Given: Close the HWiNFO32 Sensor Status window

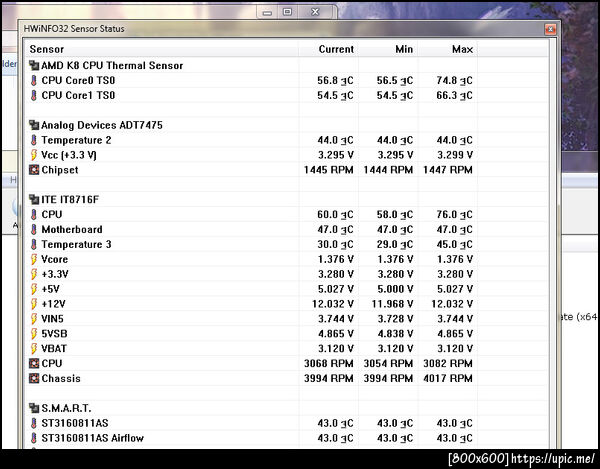Looking at the screenshot, I should [x=550, y=29].
